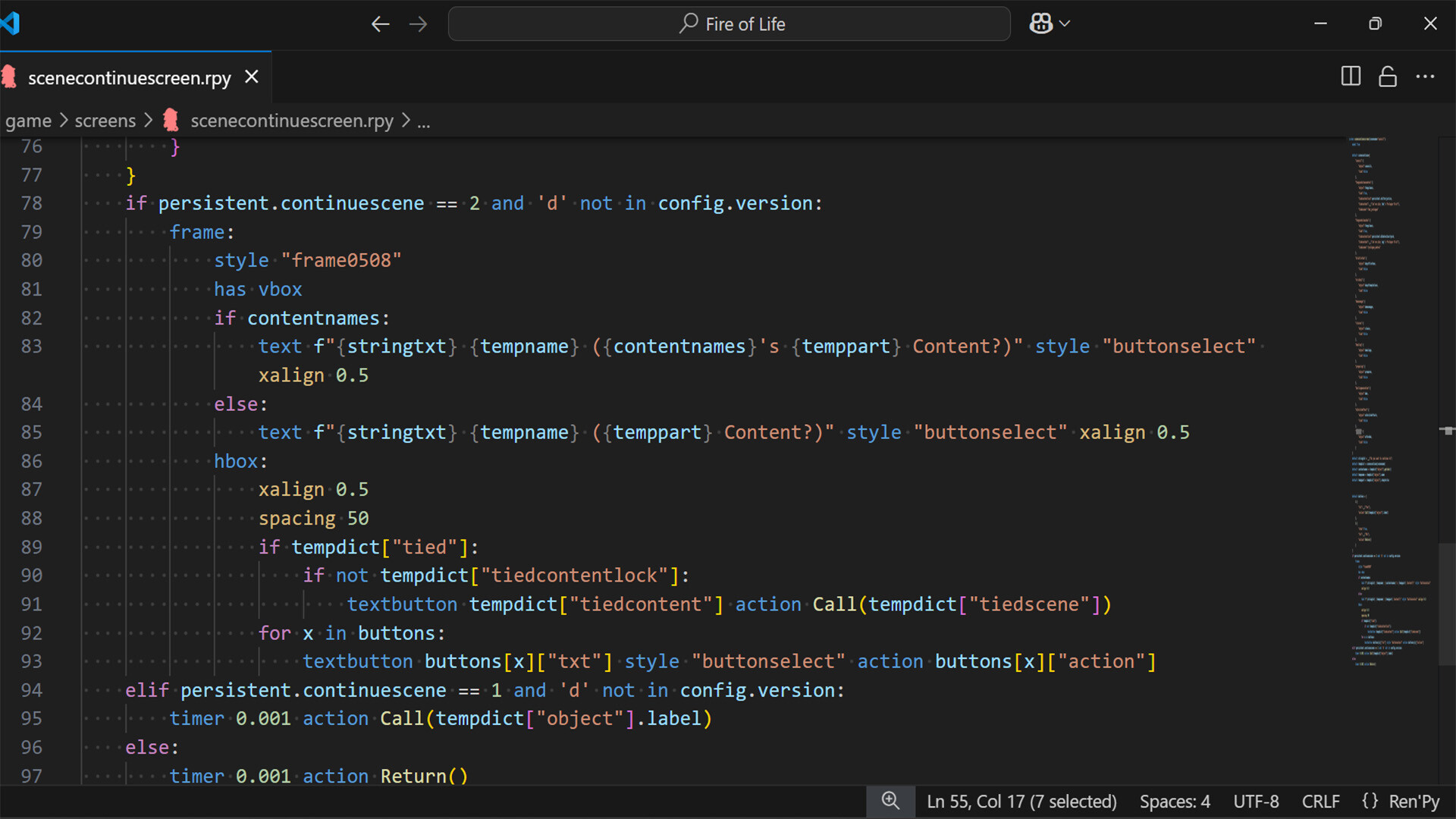Click the Fire of Life search box
This screenshot has height=819, width=1456.
729,24
